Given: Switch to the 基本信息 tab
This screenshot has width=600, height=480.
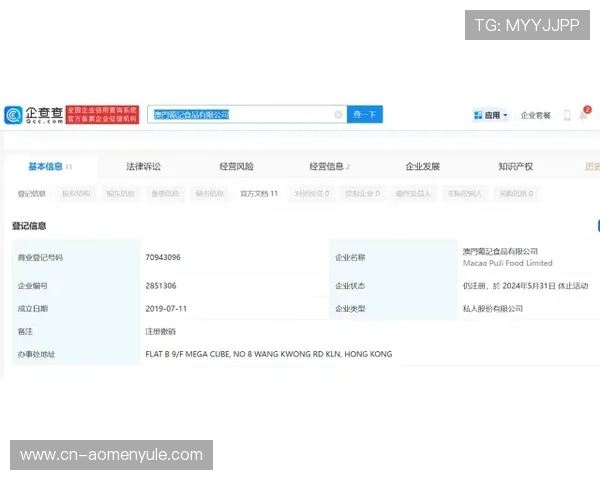Looking at the screenshot, I should pyautogui.click(x=50, y=167).
